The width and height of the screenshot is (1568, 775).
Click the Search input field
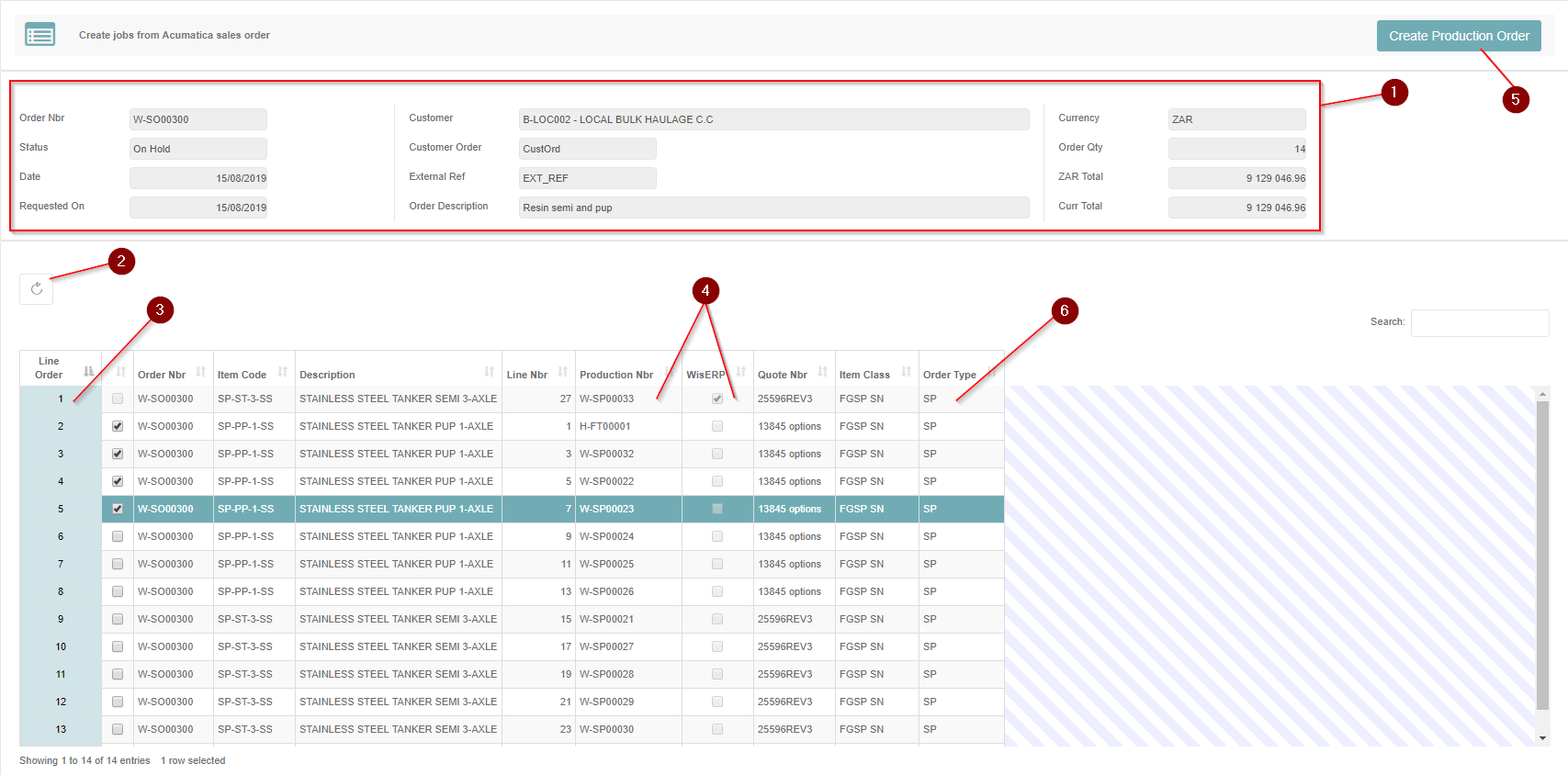(1479, 322)
